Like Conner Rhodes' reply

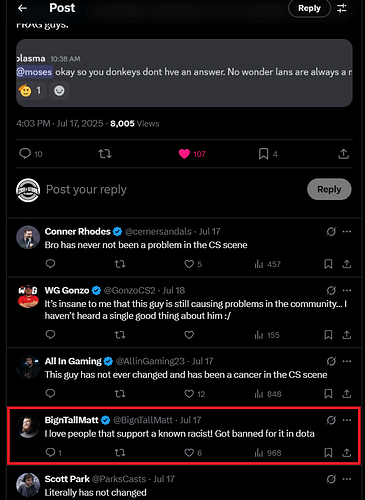(193, 264)
